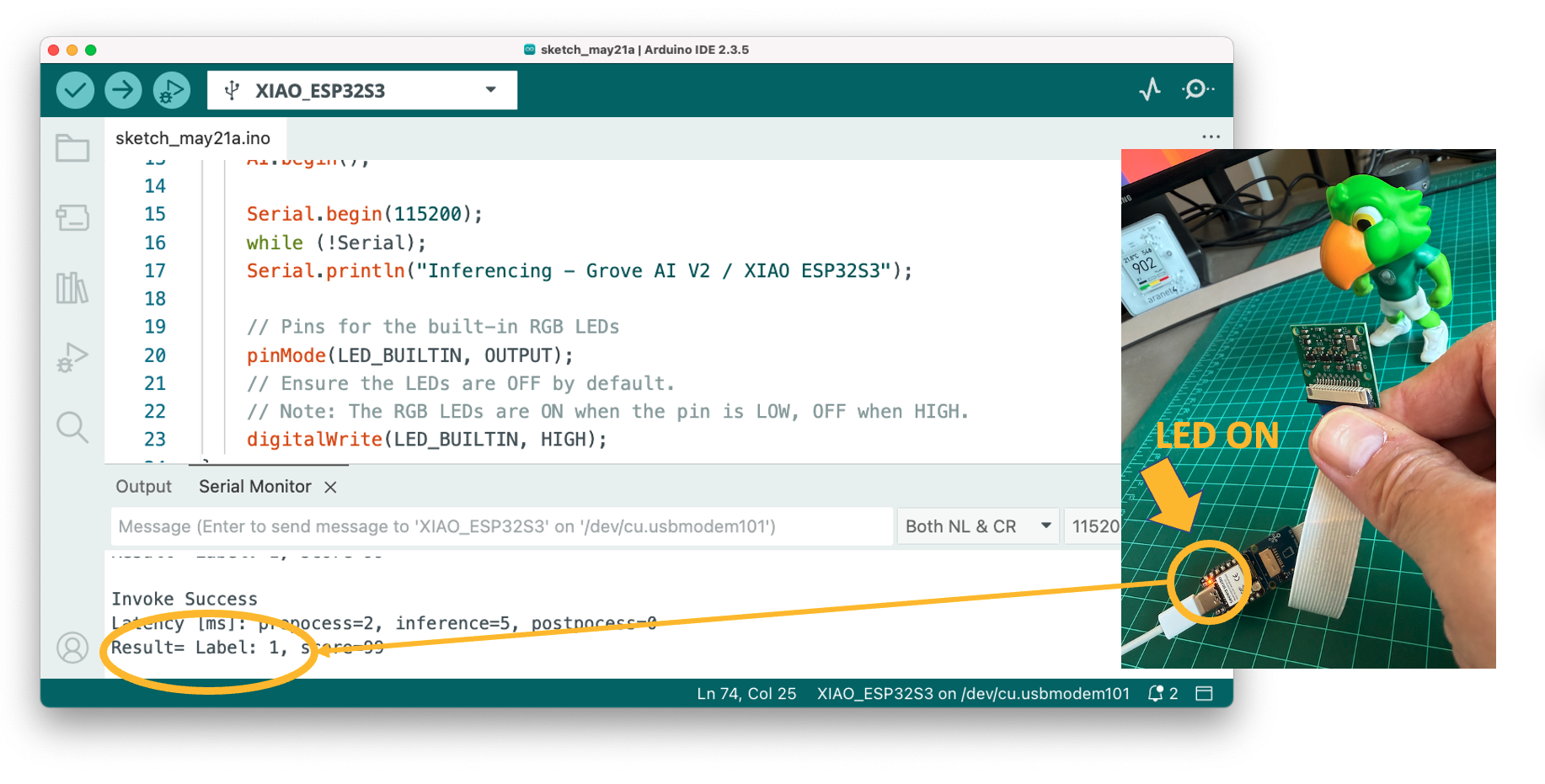
Task: Open Serial Monitor magnifier icon in toolbar
Action: coord(1196,89)
